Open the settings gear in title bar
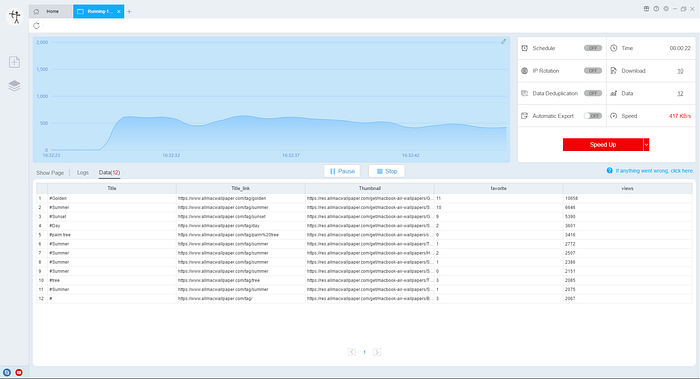Image resolution: width=700 pixels, height=379 pixels. [x=666, y=8]
